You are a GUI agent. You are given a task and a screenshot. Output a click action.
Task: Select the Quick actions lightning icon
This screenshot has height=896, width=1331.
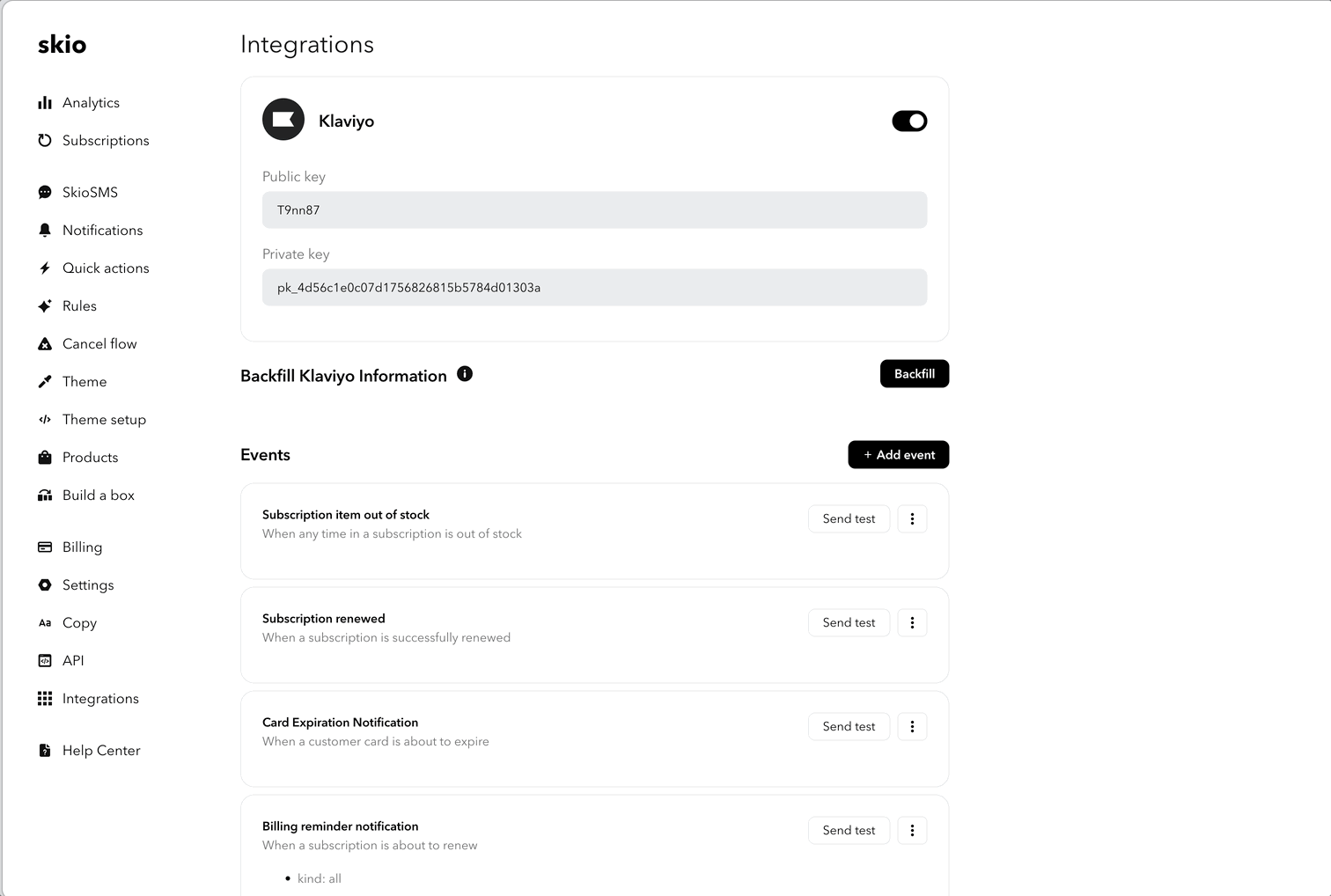pyautogui.click(x=45, y=268)
